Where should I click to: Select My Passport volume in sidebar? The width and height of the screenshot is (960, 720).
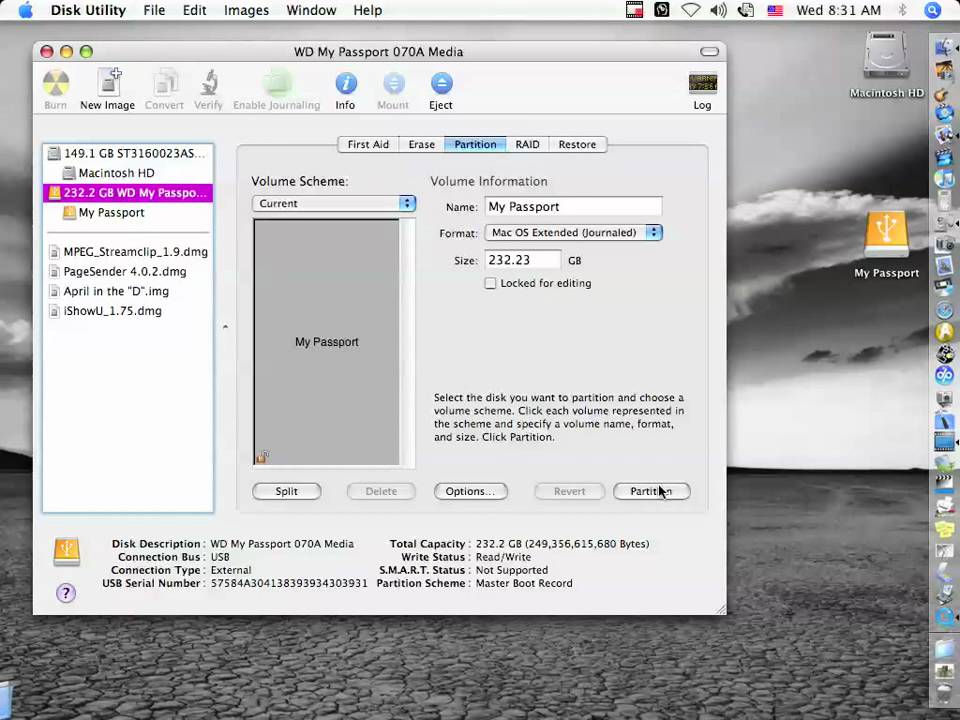128,212
